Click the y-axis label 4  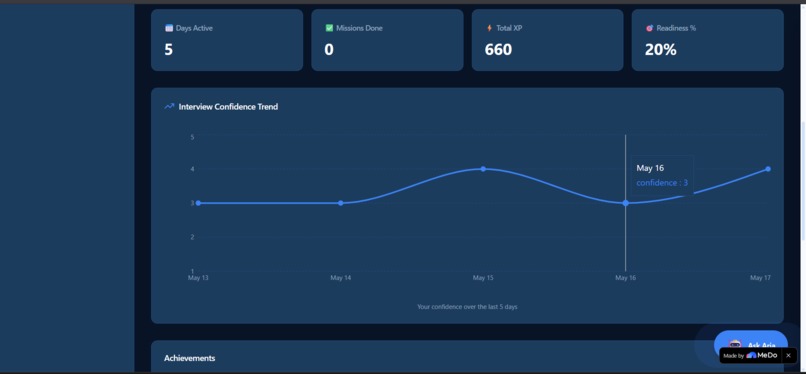pyautogui.click(x=192, y=169)
